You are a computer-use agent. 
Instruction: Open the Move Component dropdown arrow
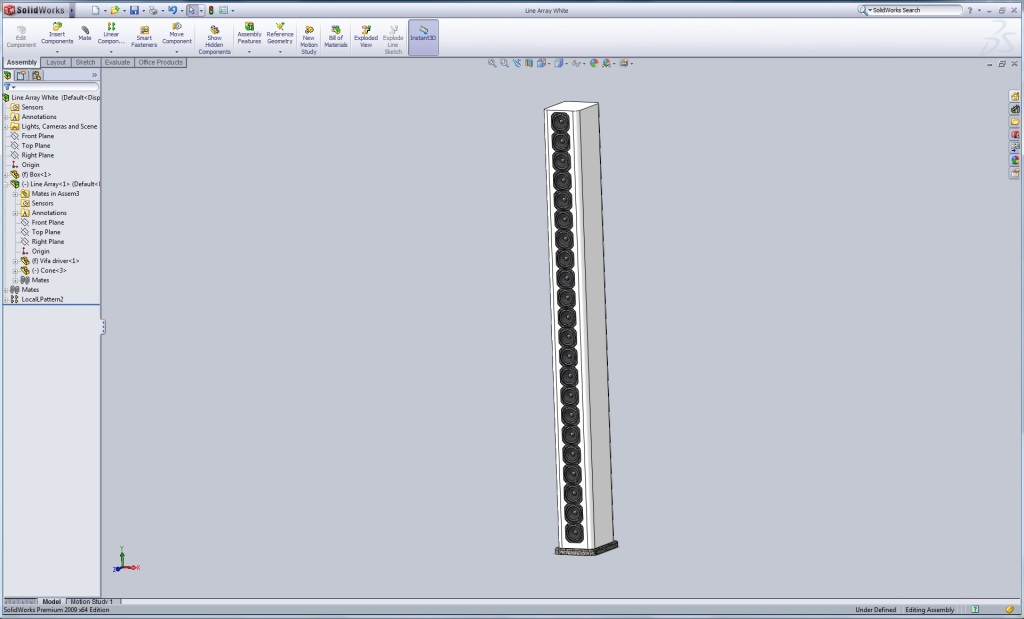click(x=177, y=52)
